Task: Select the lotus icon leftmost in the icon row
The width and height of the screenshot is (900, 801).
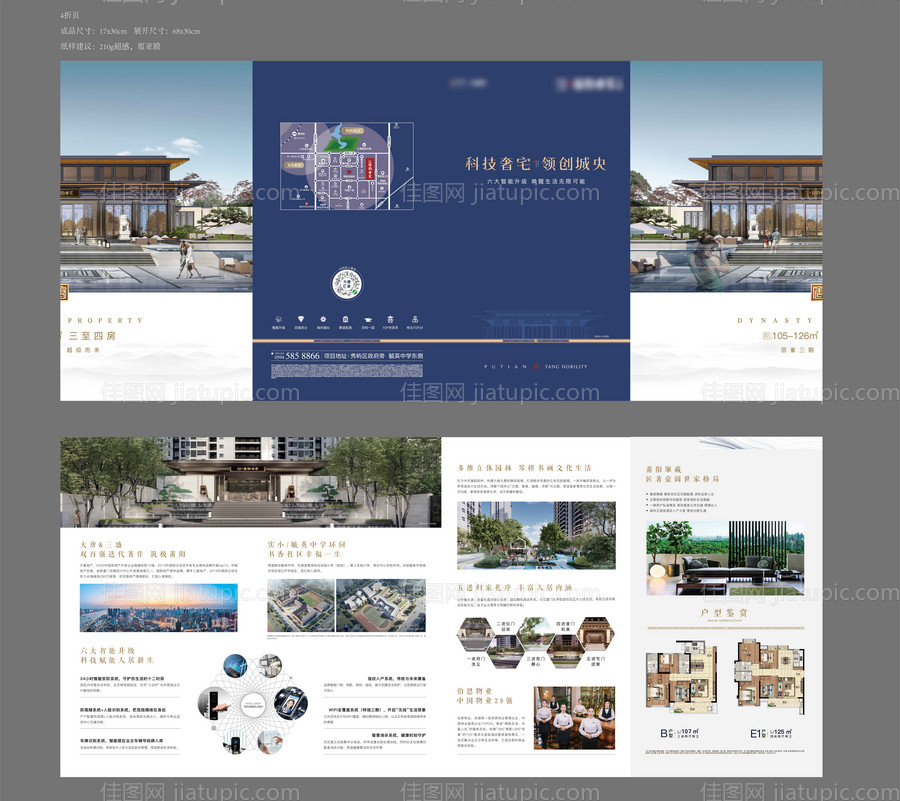Action: pos(278,318)
